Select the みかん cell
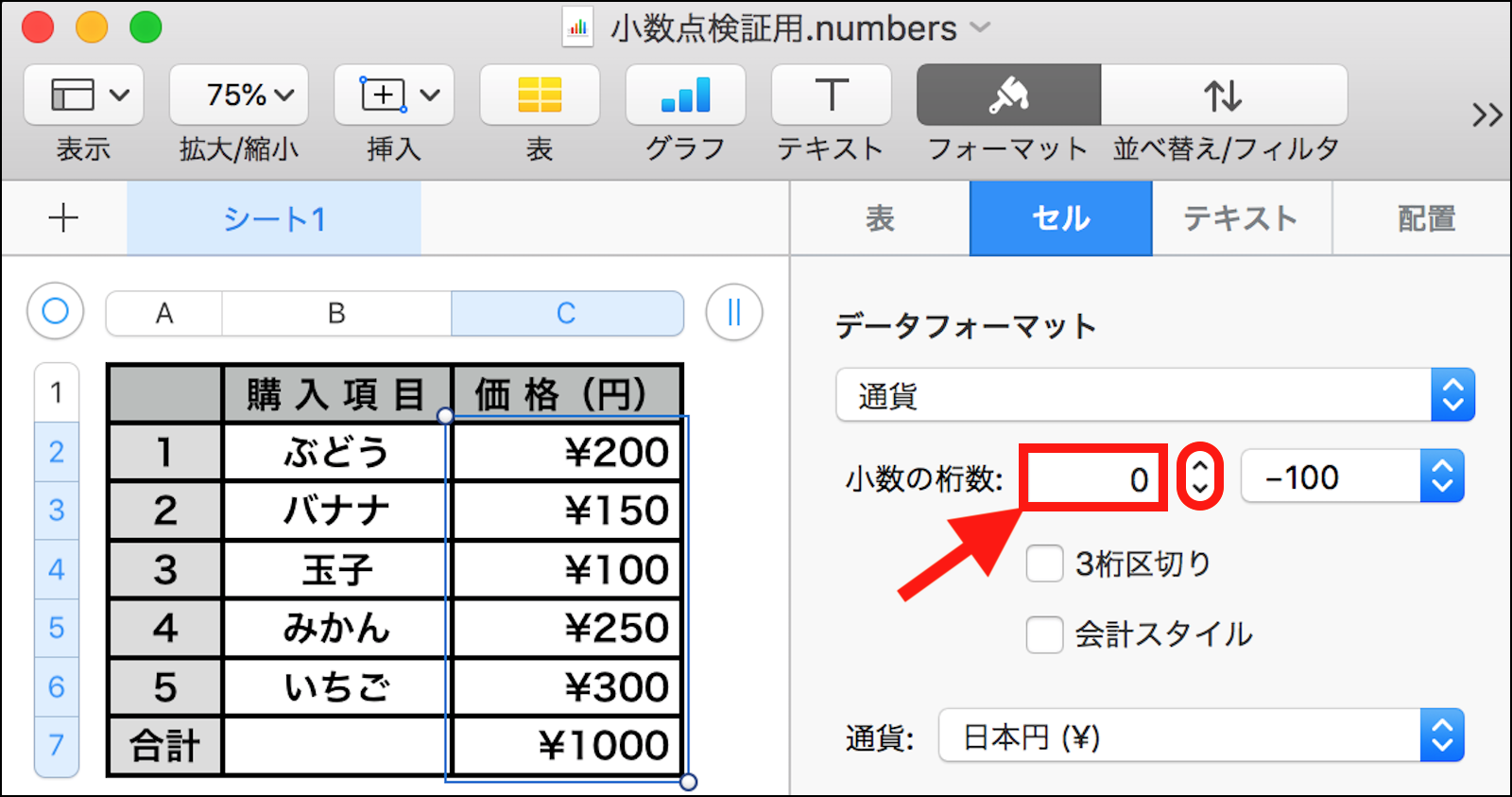1512x797 pixels. coord(336,628)
